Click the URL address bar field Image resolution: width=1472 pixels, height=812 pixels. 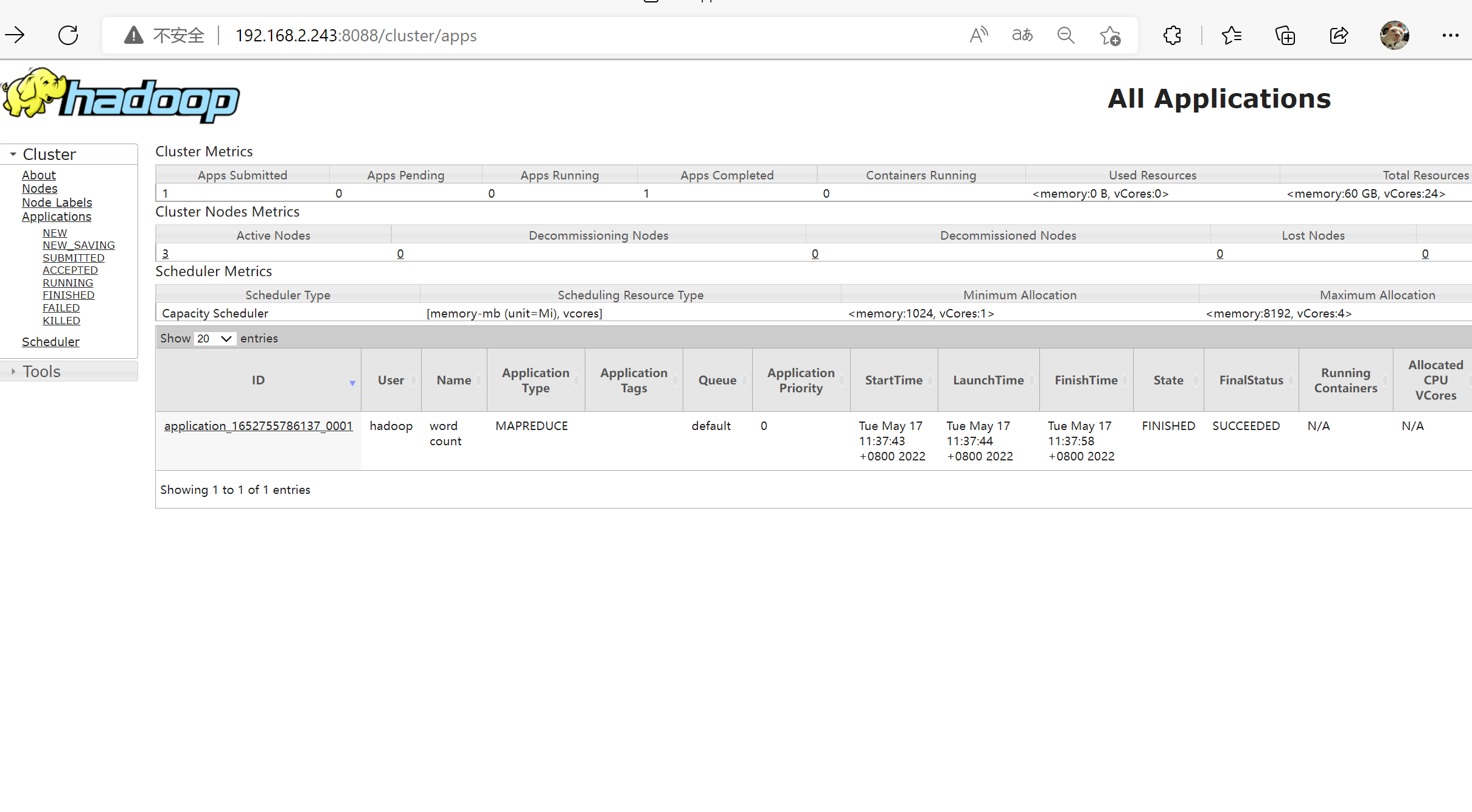tap(548, 35)
